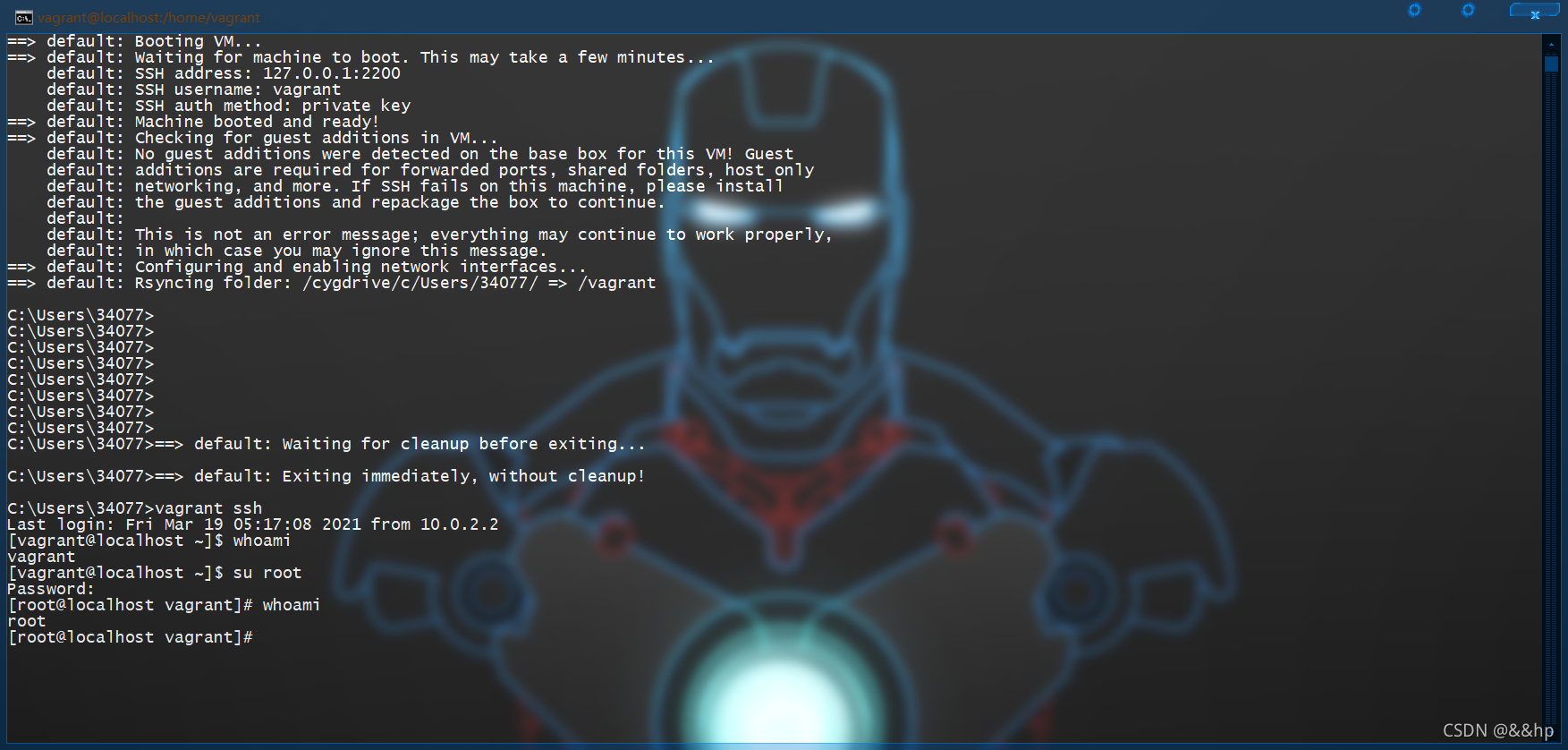Click the 'SSH username: vagrant' line
Screen dimensions: 1568x750
tap(194, 89)
